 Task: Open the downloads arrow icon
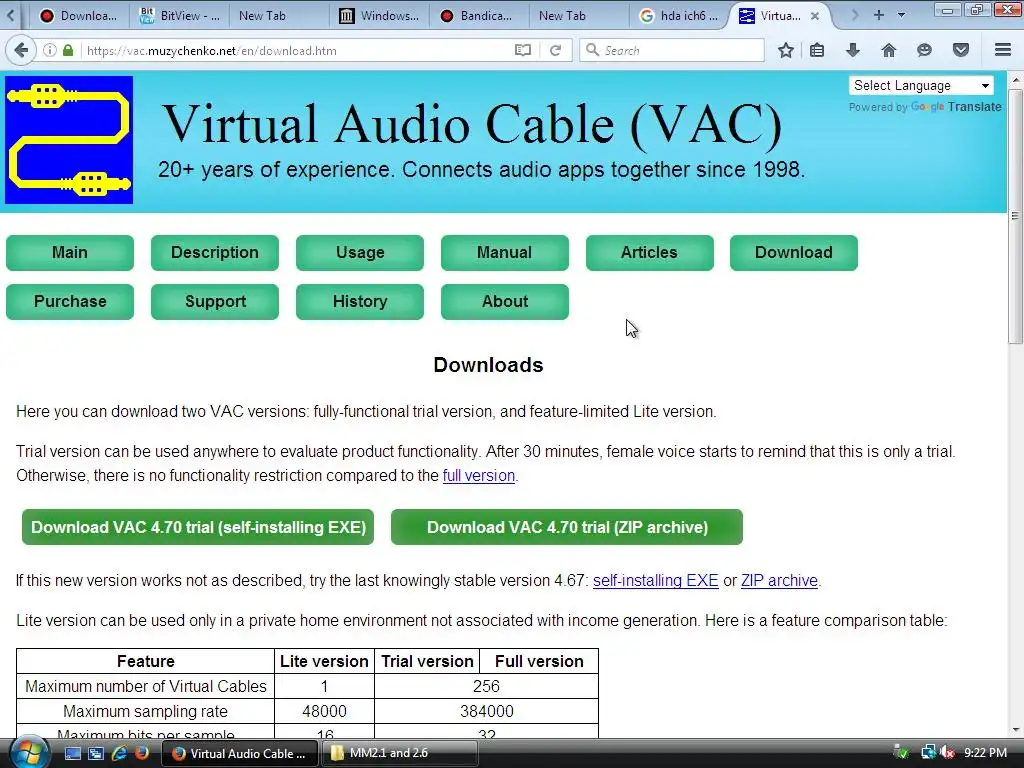click(x=852, y=50)
